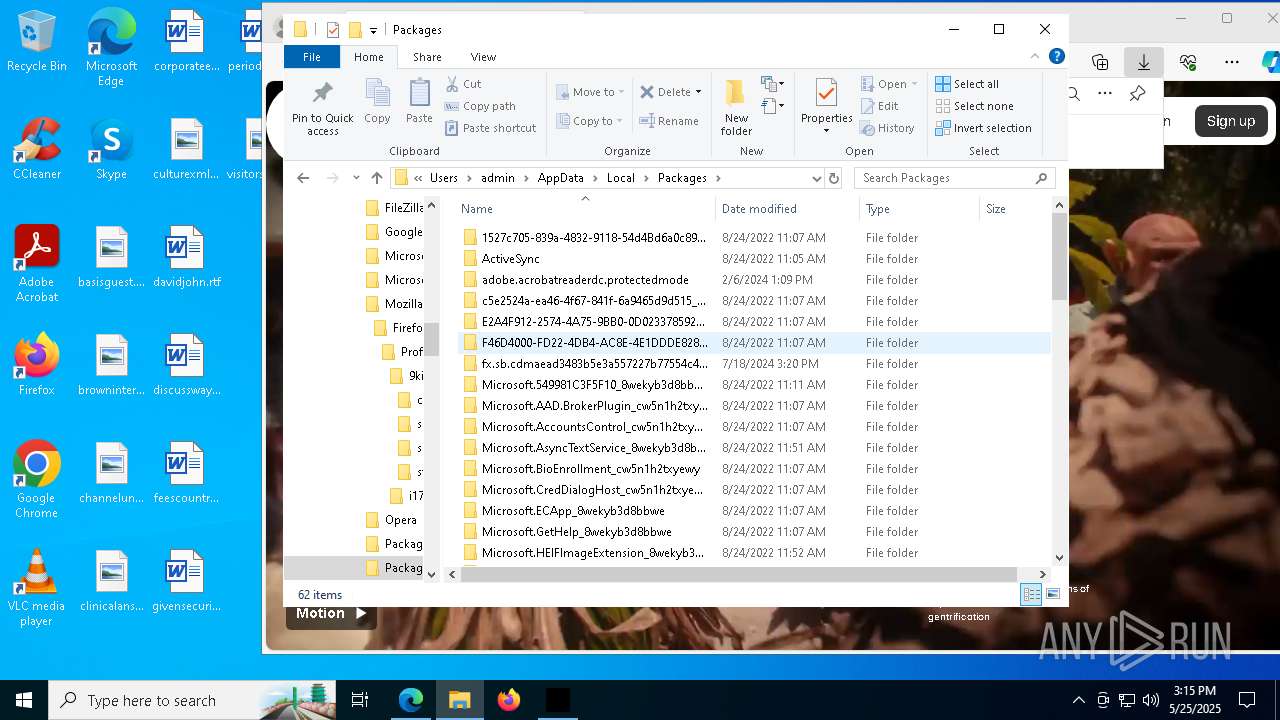1280x720 pixels.
Task: Click Invert selection in ribbon
Action: (983, 128)
